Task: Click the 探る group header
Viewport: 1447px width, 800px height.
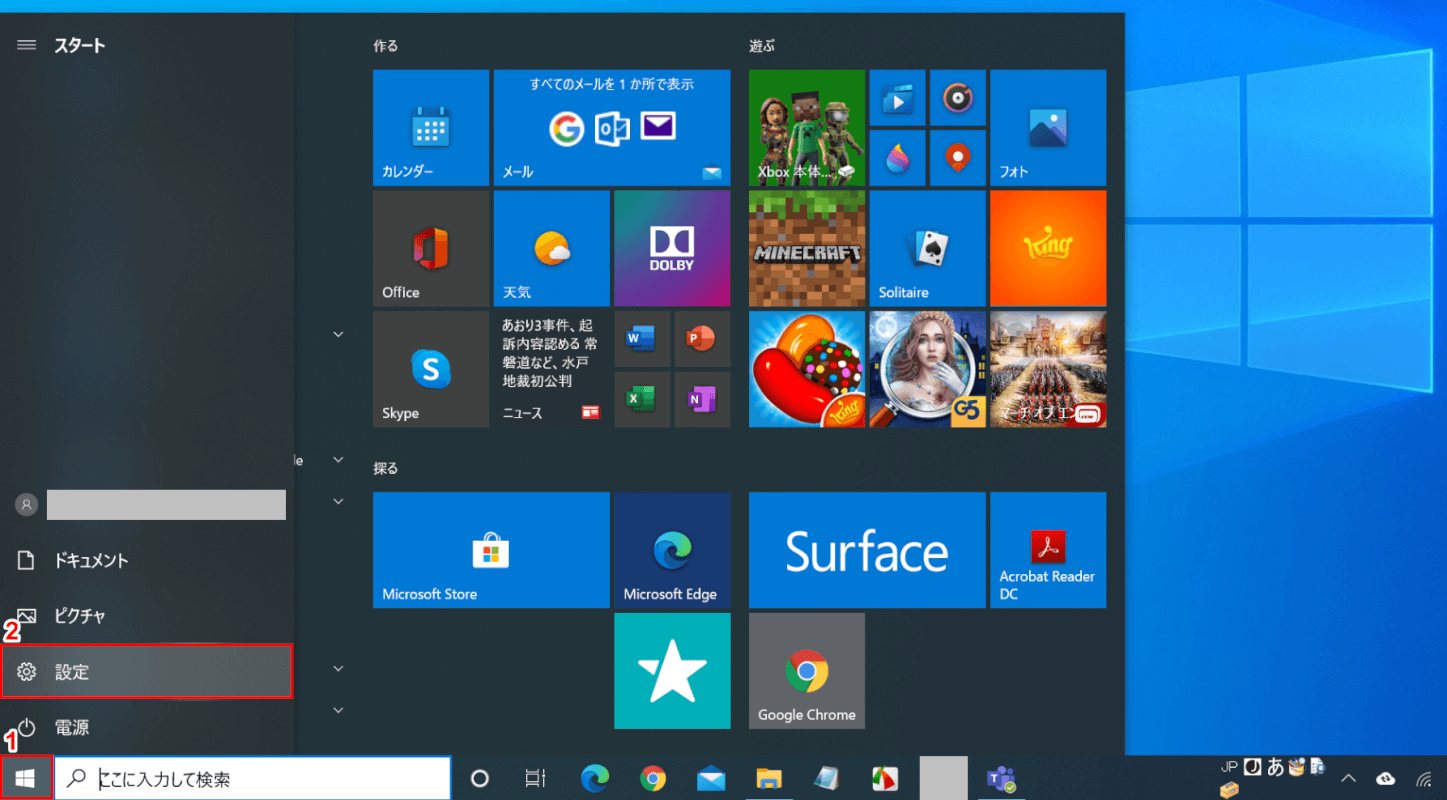Action: pos(385,468)
